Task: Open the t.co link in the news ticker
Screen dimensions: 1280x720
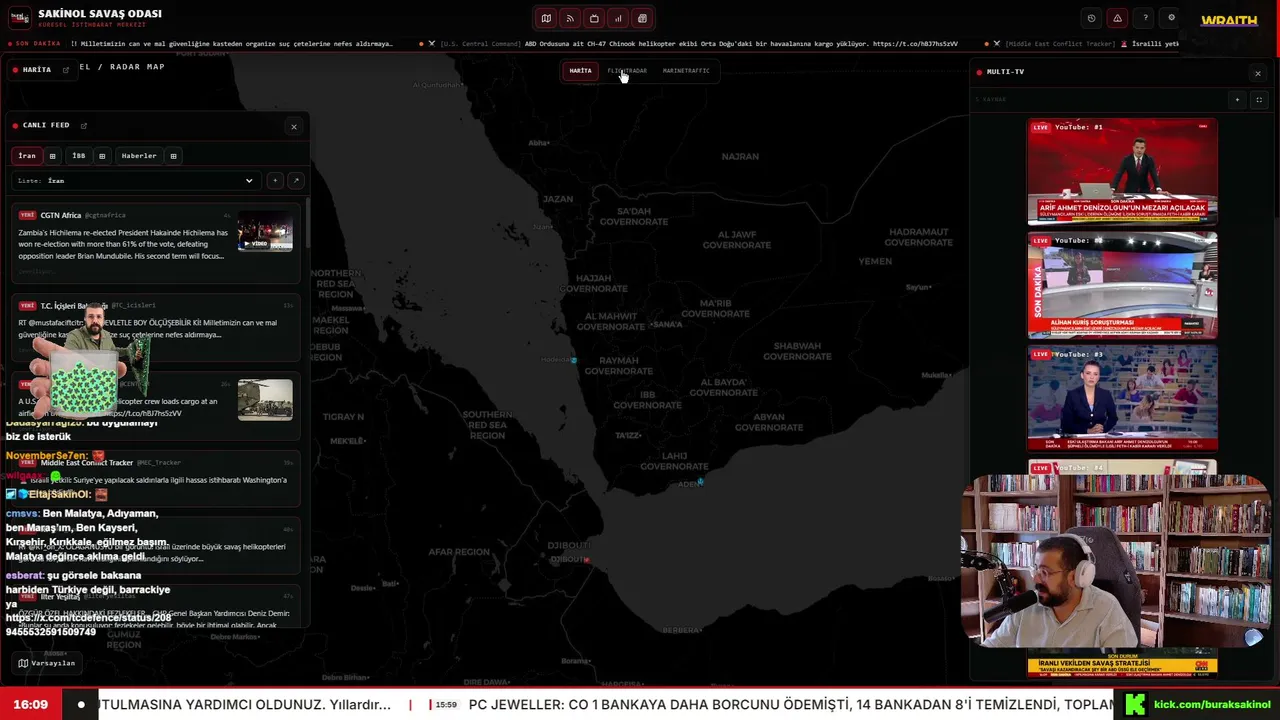Action: [915, 44]
